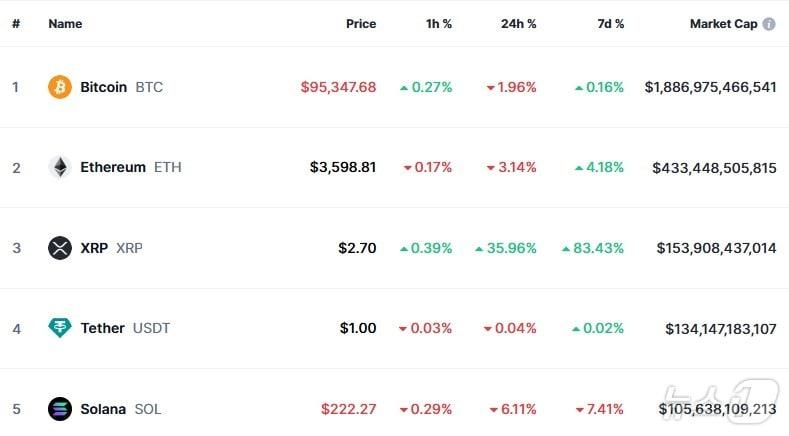The image size is (789, 436).
Task: Sort by the Name column header
Action: [65, 24]
